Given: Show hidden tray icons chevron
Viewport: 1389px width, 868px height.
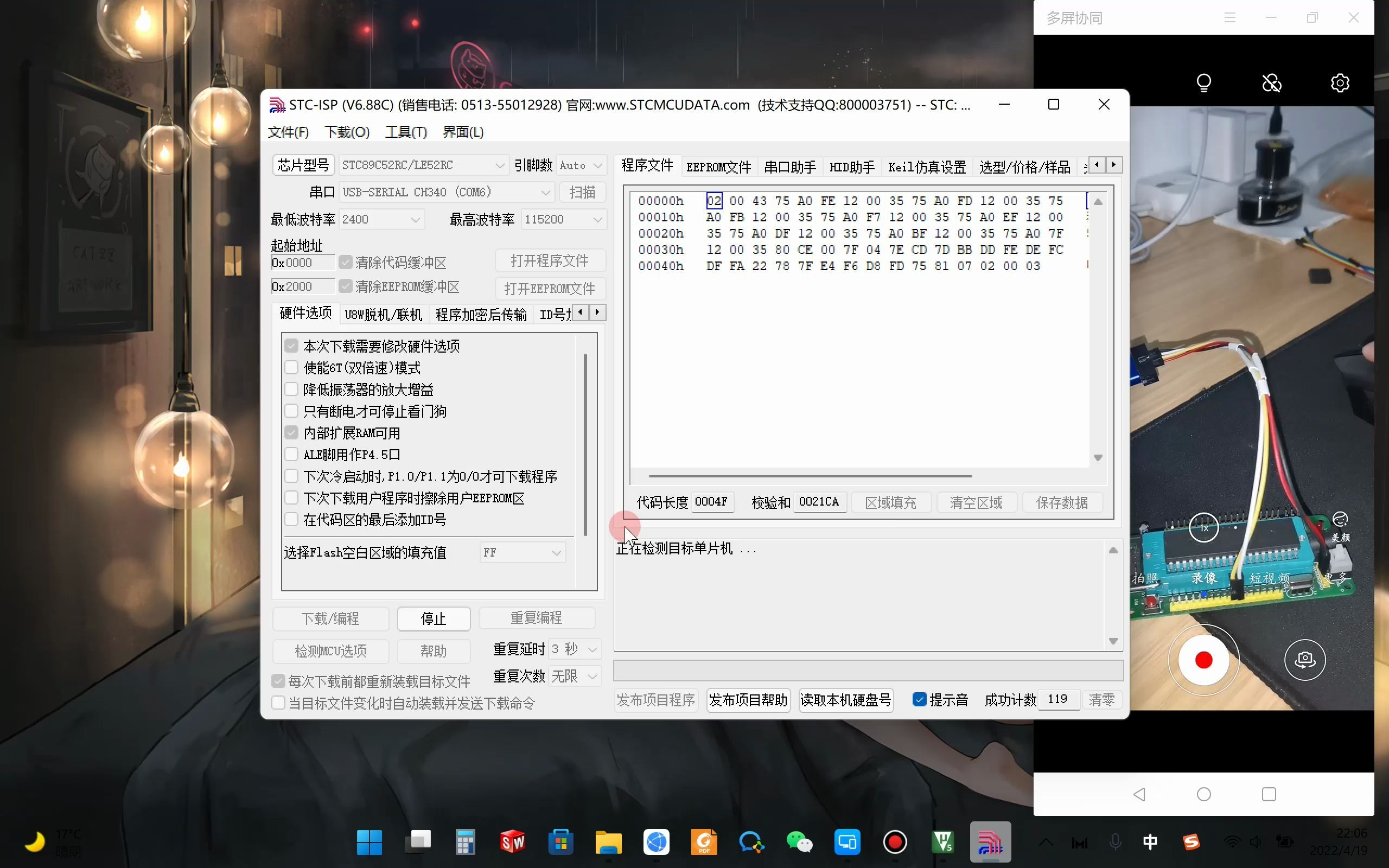Looking at the screenshot, I should click(x=1046, y=842).
